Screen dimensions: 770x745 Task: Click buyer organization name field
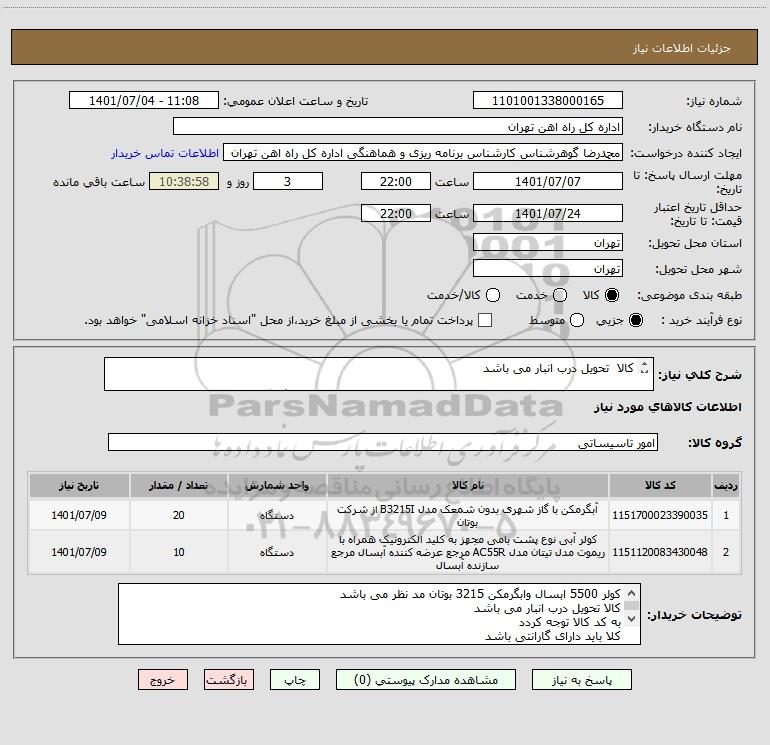(398, 126)
